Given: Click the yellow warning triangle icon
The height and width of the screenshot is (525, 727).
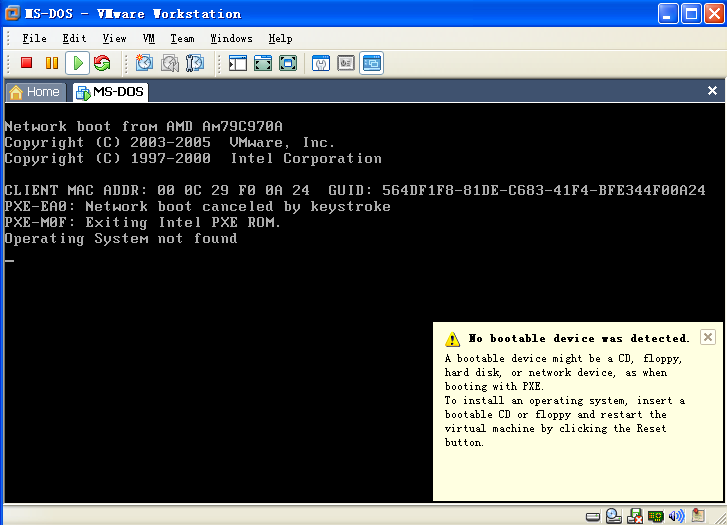Looking at the screenshot, I should pyautogui.click(x=452, y=339).
